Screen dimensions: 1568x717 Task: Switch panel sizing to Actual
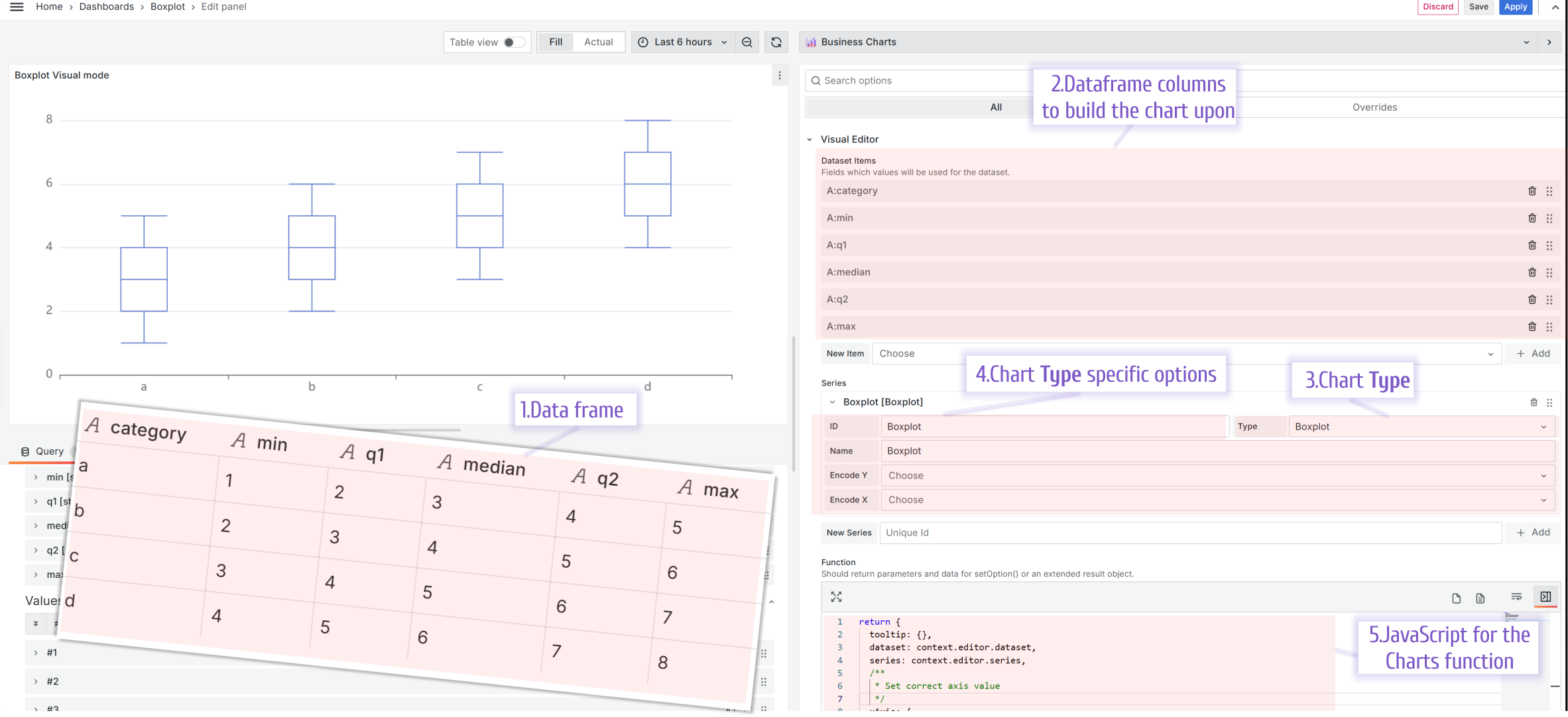tap(598, 41)
